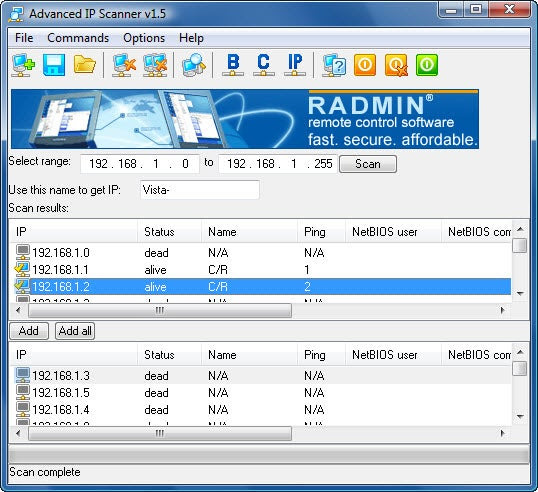Click the green wake-on power icon
538x492 pixels.
427,65
